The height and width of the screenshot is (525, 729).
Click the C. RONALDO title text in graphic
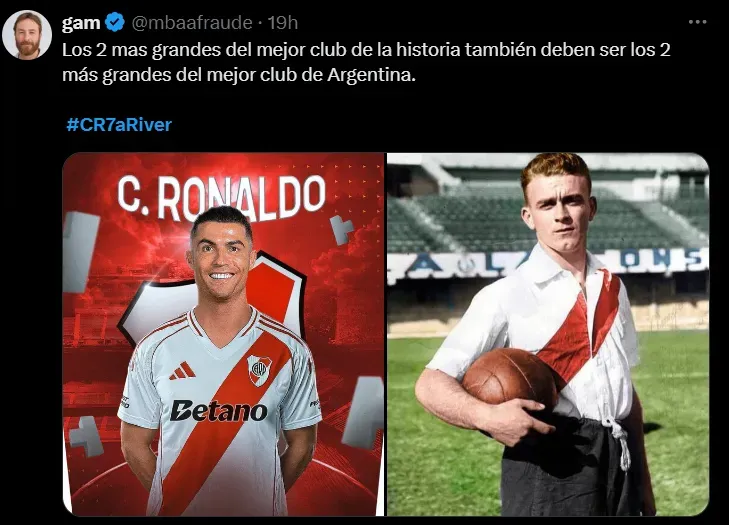[x=221, y=197]
